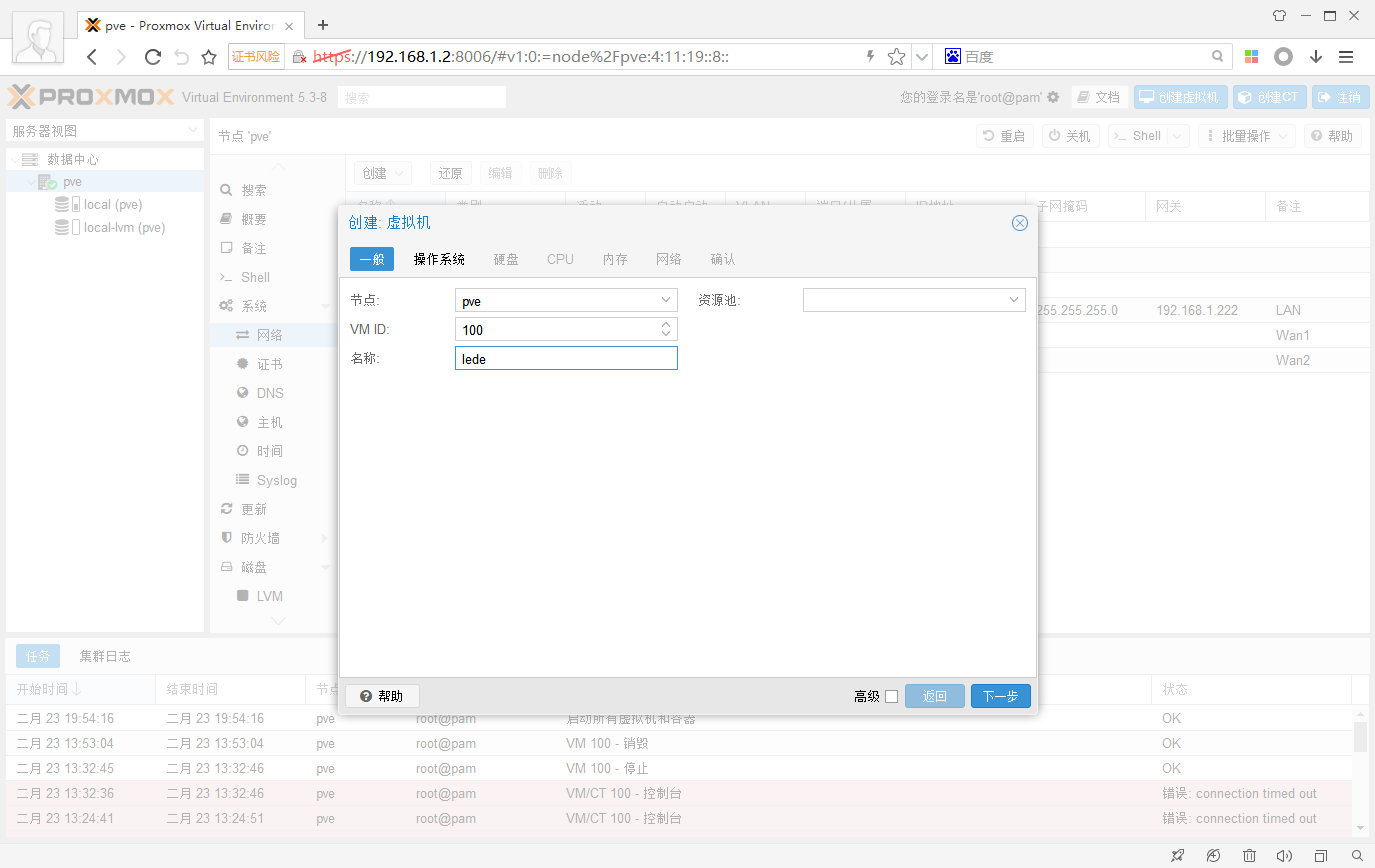1375x868 pixels.
Task: Select Datacenter (数据中心) in tree
Action: click(x=72, y=159)
